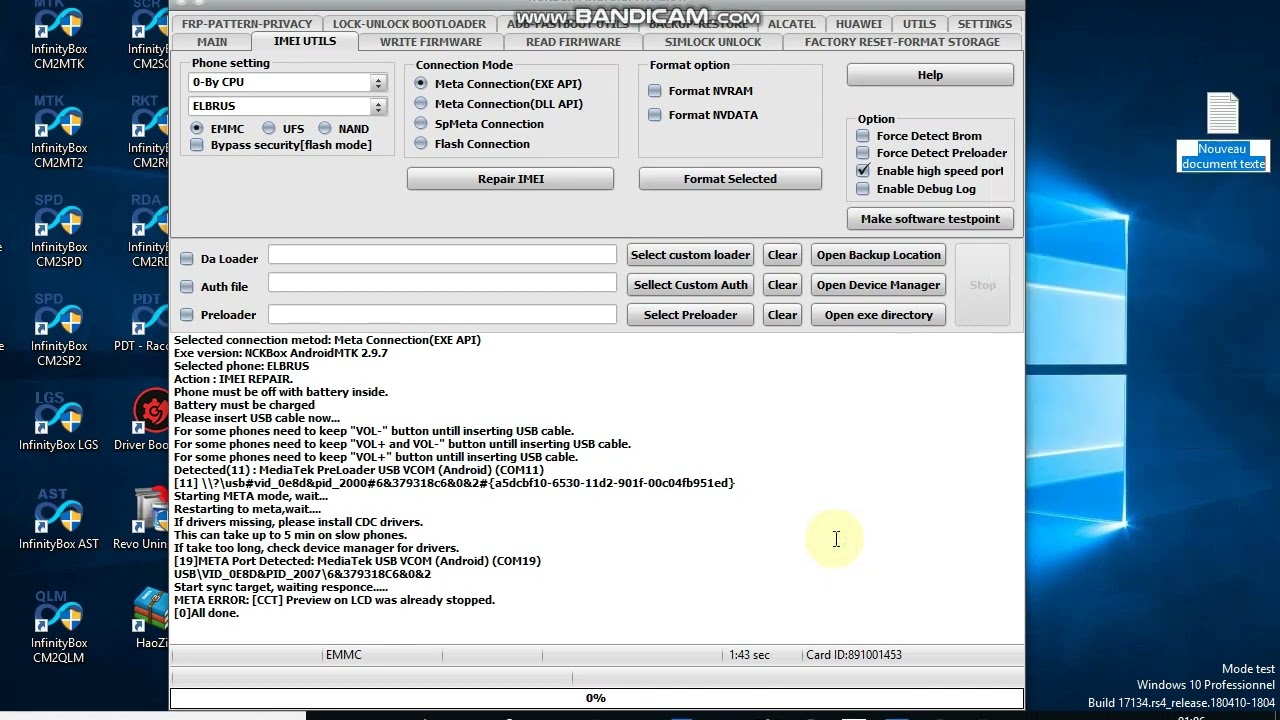Choose UFS storage type
1280x720 pixels.
(269, 129)
